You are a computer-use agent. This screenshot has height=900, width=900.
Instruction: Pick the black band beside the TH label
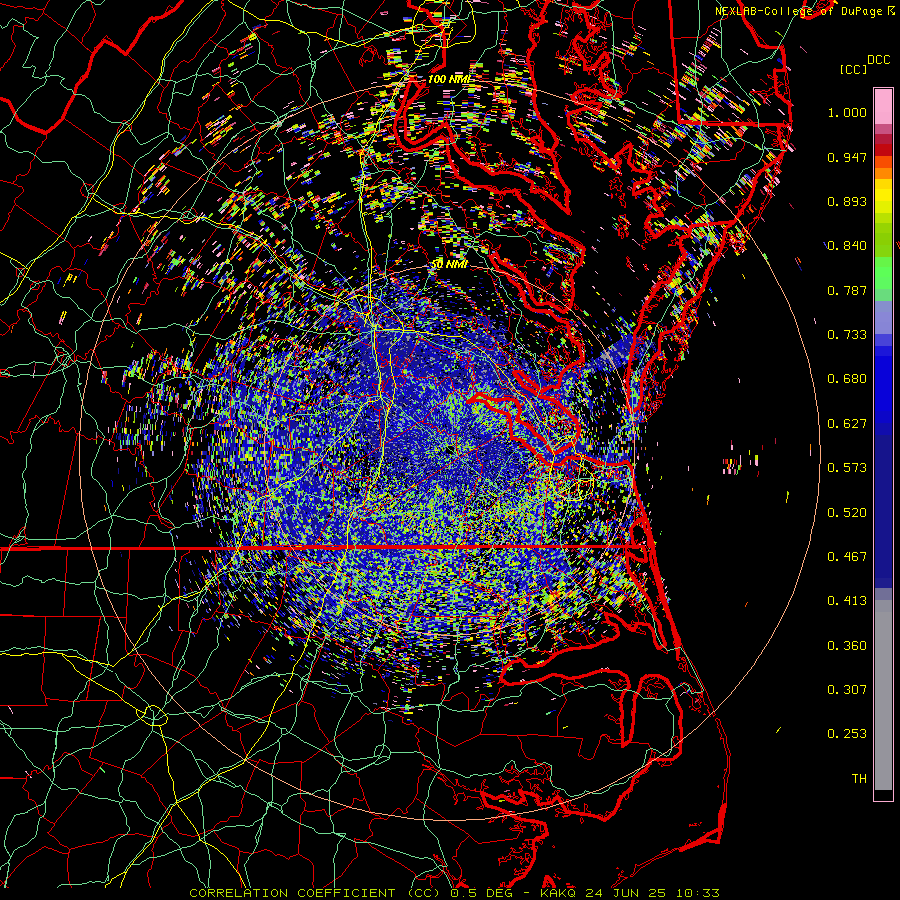[883, 794]
